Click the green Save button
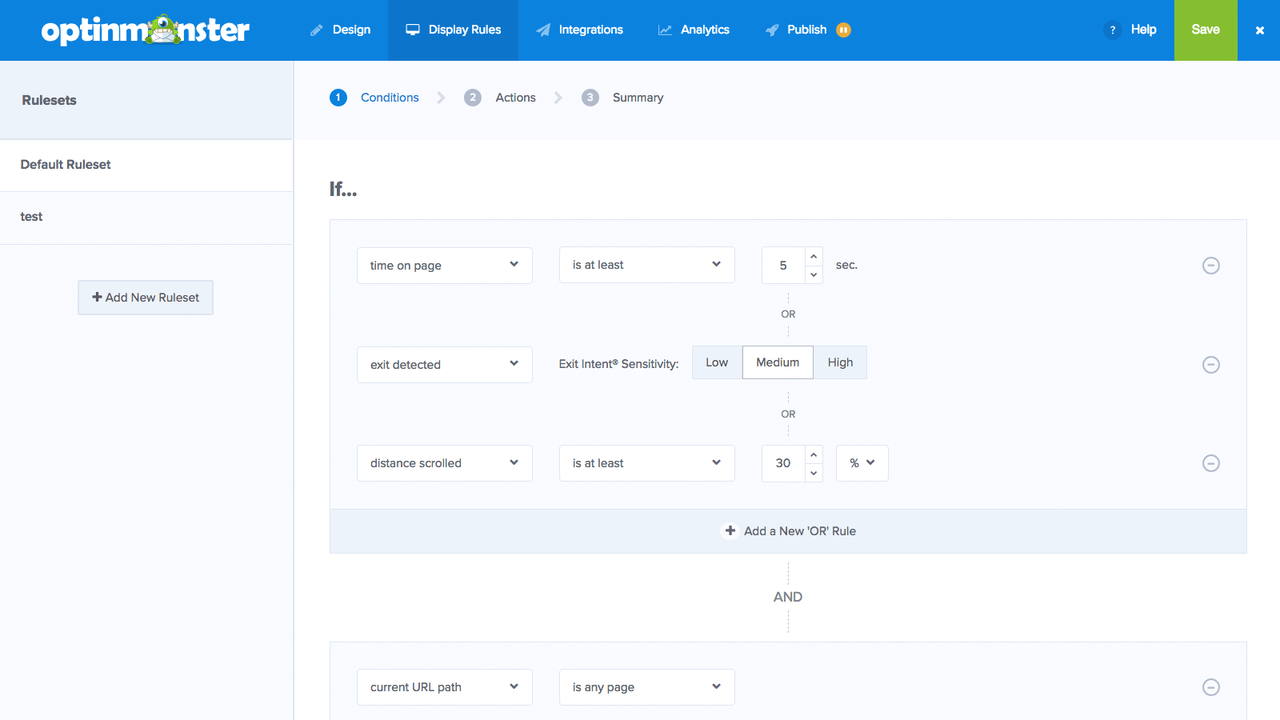The height and width of the screenshot is (720, 1280). point(1205,30)
